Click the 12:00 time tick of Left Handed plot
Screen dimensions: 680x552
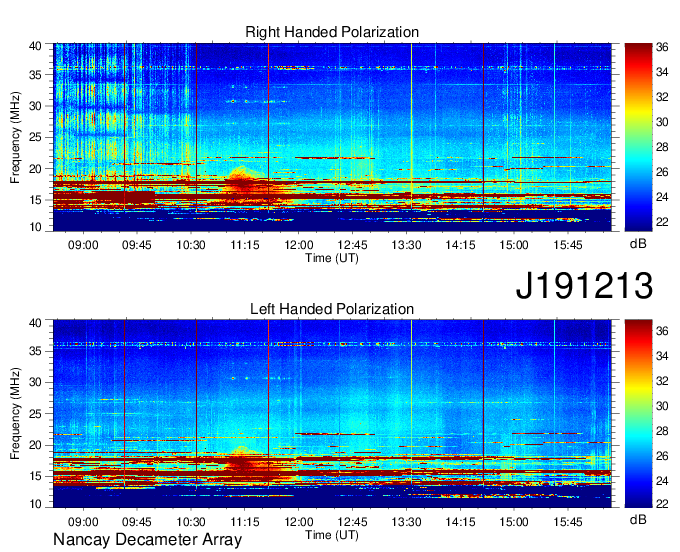pyautogui.click(x=298, y=521)
